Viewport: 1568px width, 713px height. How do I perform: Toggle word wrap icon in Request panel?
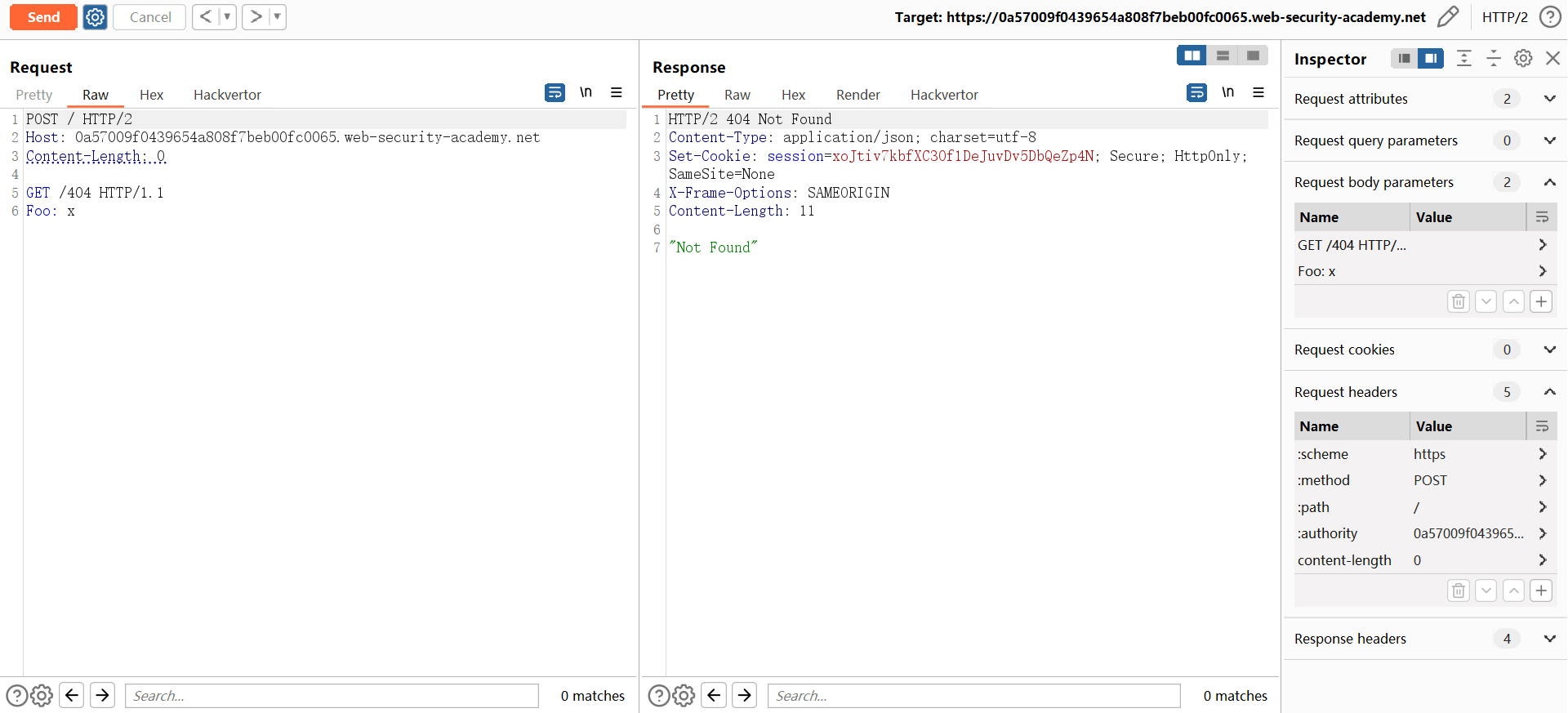point(555,93)
